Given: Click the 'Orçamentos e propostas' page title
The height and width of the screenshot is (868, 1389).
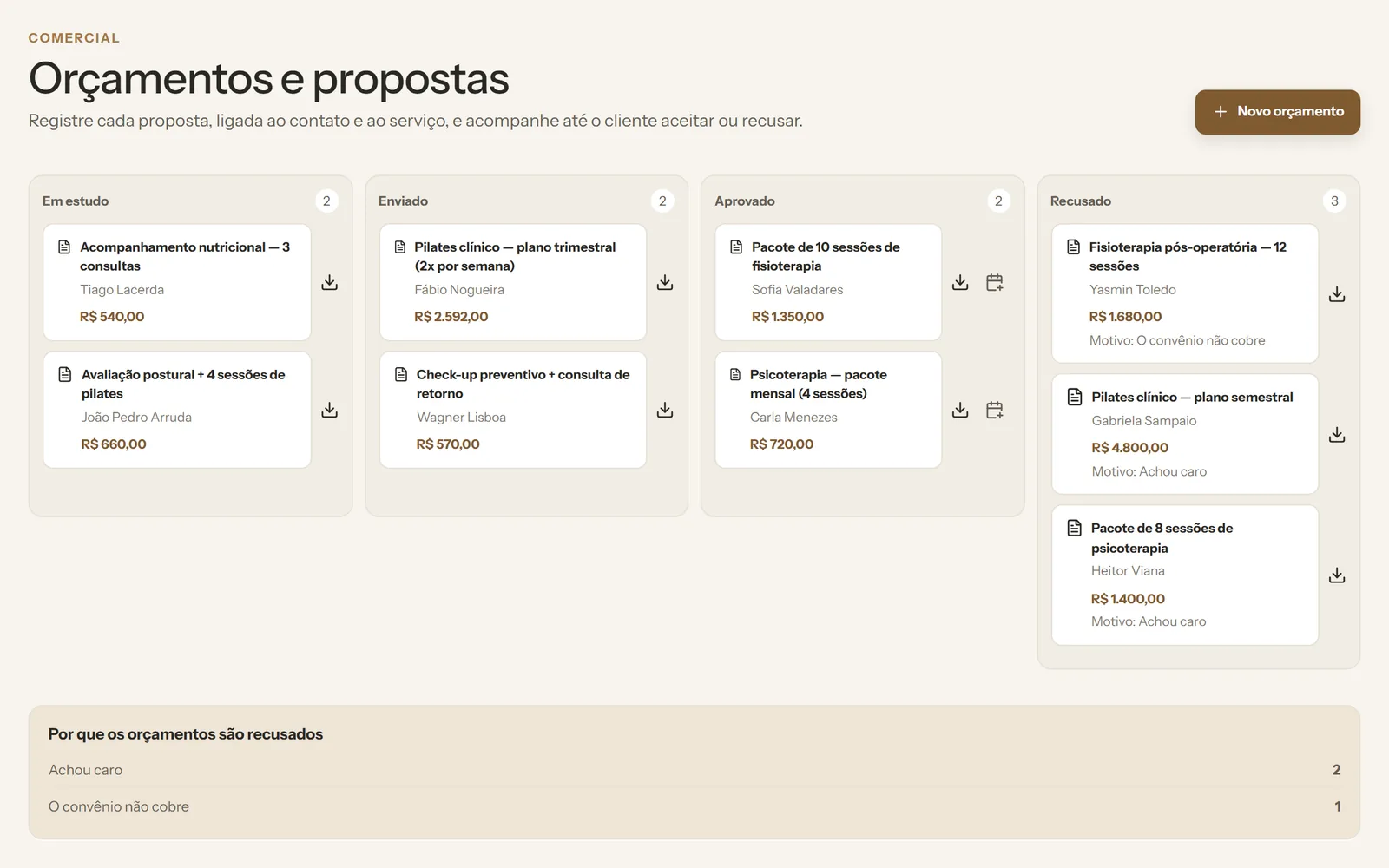Looking at the screenshot, I should tap(269, 79).
